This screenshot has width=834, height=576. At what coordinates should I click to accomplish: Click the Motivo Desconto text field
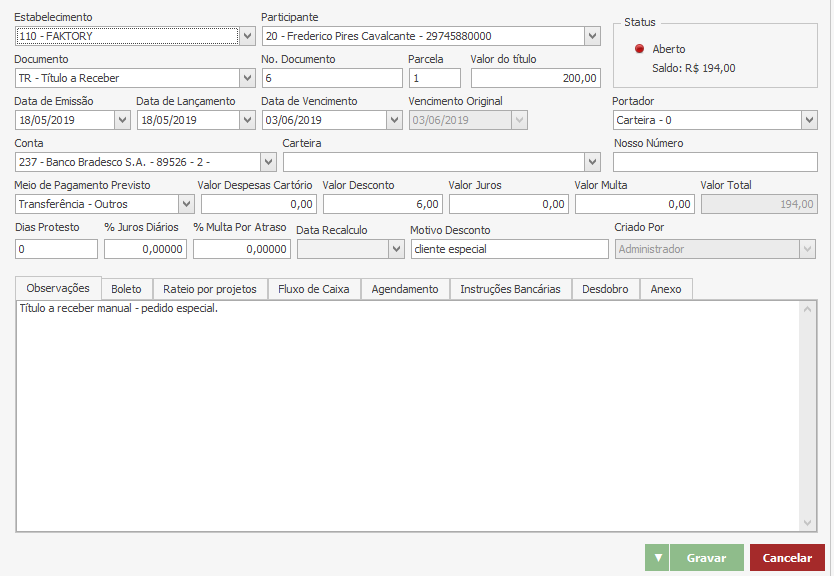tap(509, 249)
